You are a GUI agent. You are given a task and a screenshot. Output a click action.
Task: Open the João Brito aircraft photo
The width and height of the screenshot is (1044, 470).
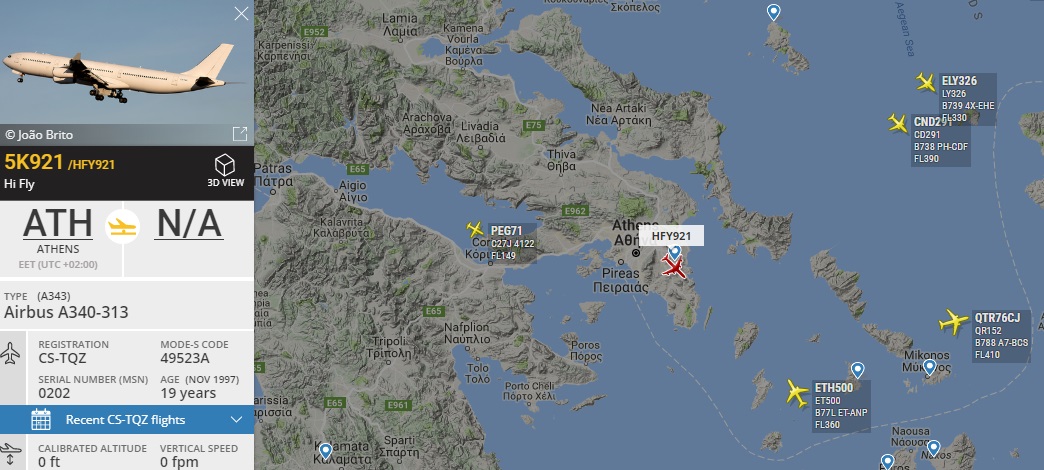pyautogui.click(x=127, y=62)
